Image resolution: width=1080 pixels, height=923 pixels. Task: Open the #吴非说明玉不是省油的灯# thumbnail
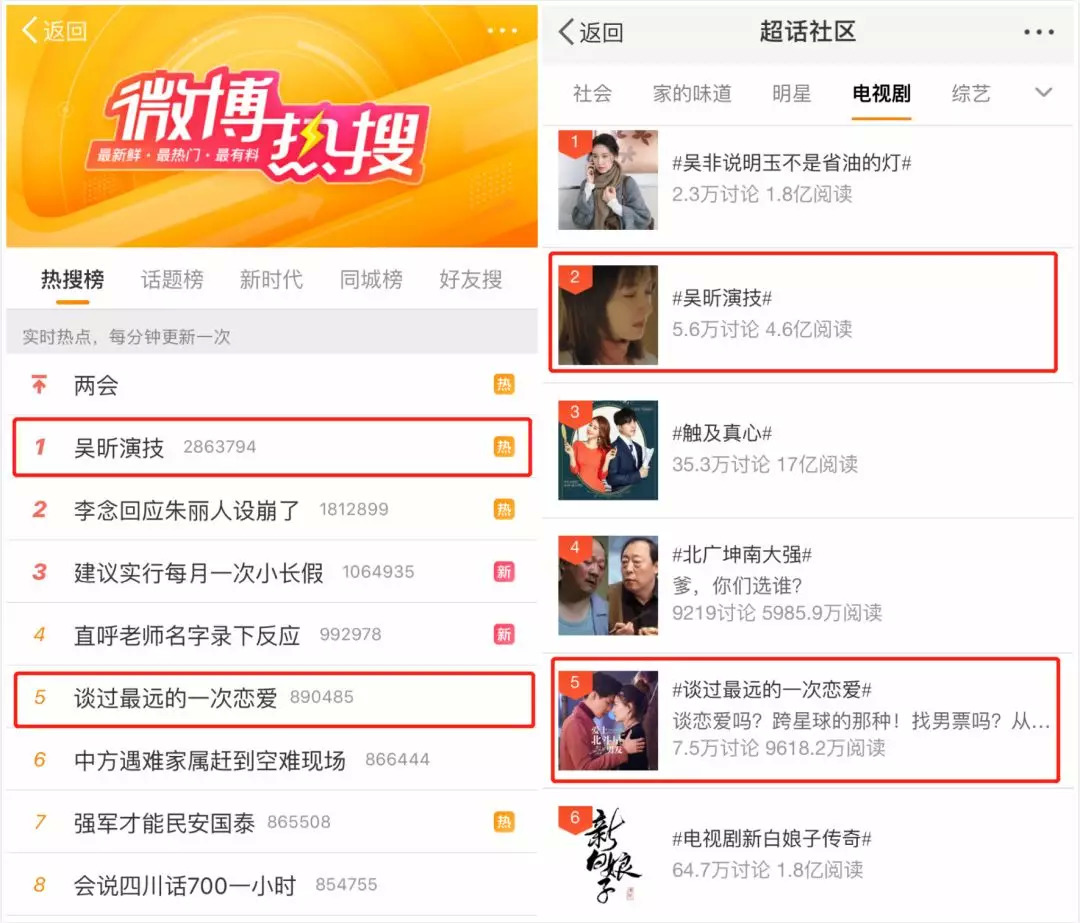[608, 180]
